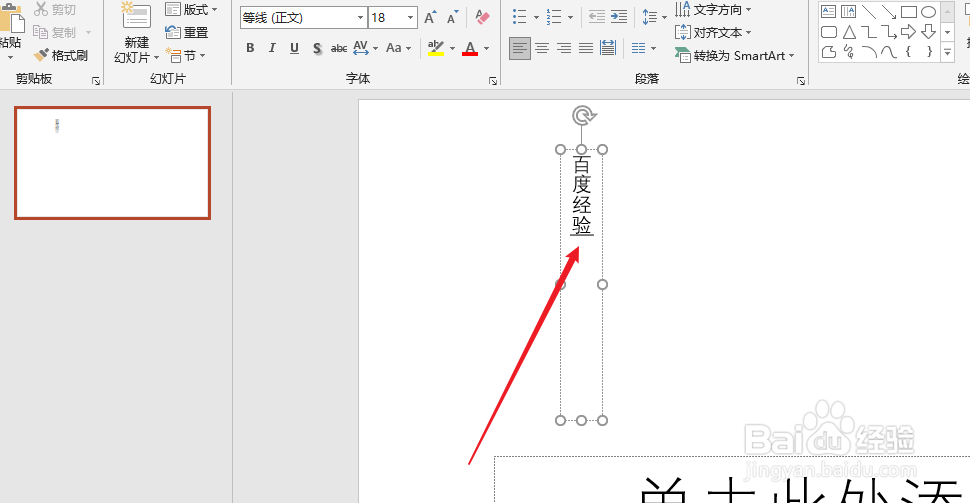The height and width of the screenshot is (503, 970).
Task: Toggle Strikethrough (abc) formatting
Action: pyautogui.click(x=338, y=48)
